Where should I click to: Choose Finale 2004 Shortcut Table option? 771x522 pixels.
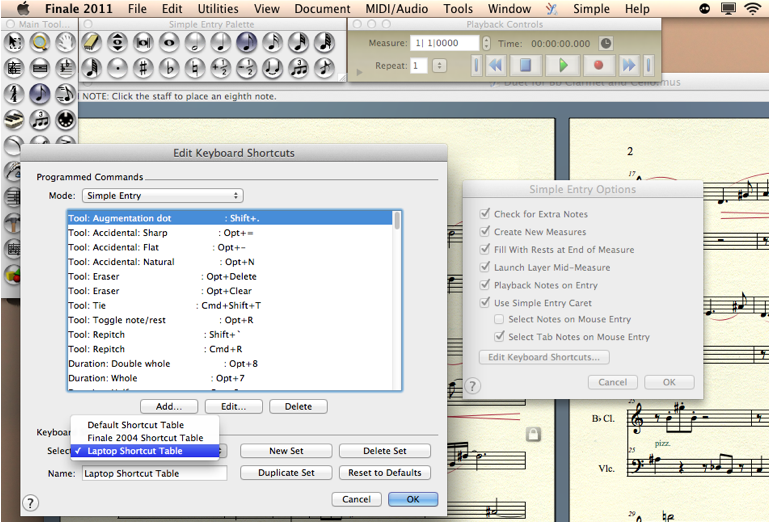point(145,437)
